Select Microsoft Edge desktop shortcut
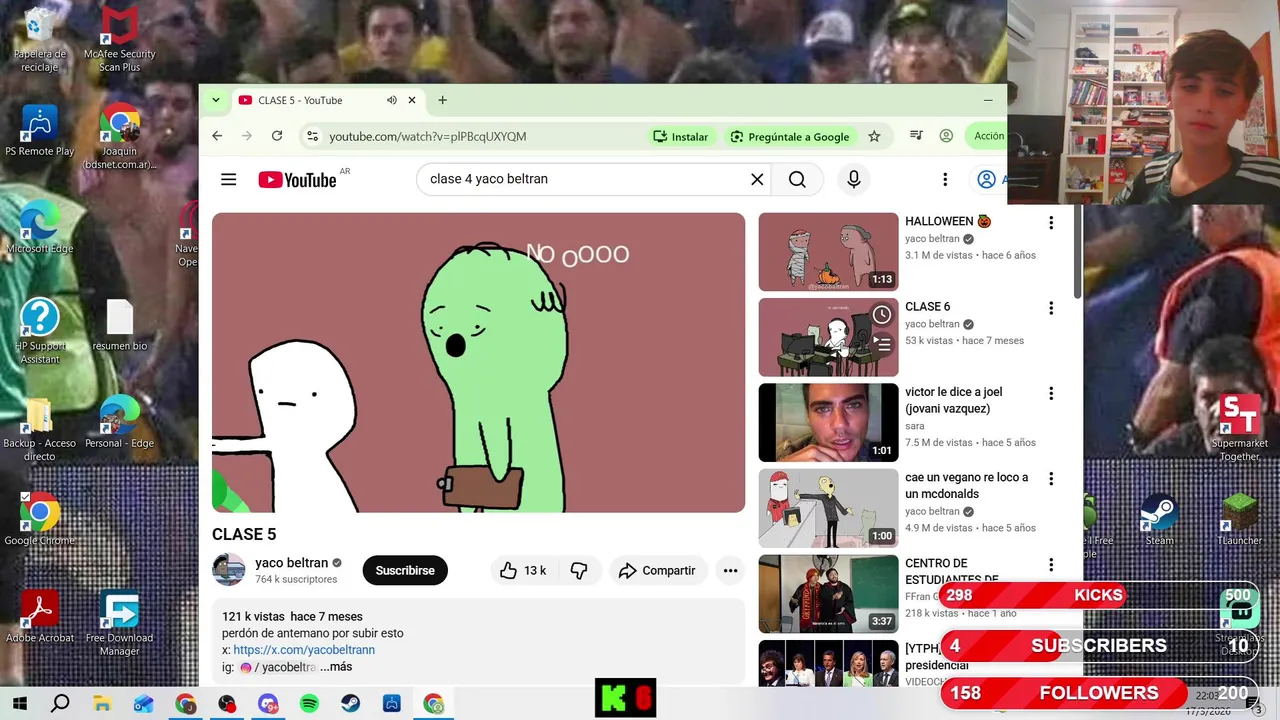Viewport: 1280px width, 720px height. [40, 227]
